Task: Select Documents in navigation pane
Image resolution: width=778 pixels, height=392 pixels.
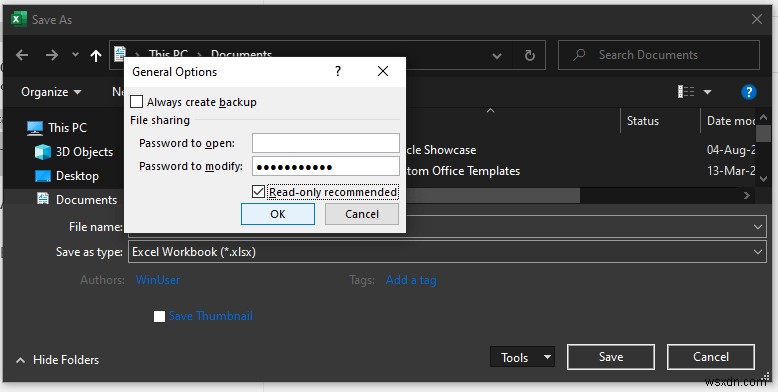Action: pyautogui.click(x=77, y=199)
